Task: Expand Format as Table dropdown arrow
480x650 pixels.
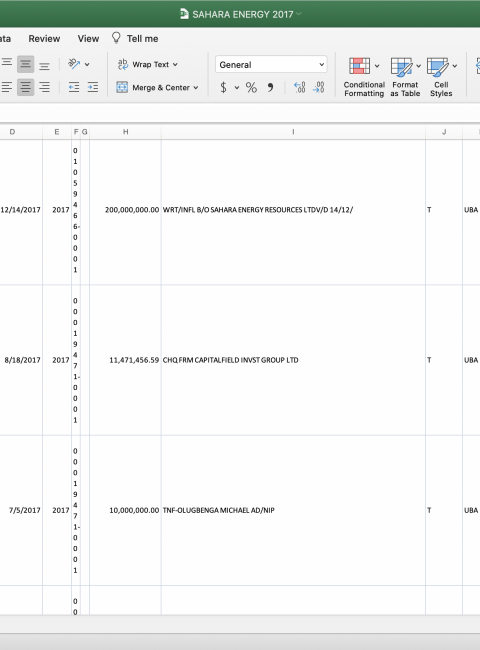Action: tap(418, 66)
